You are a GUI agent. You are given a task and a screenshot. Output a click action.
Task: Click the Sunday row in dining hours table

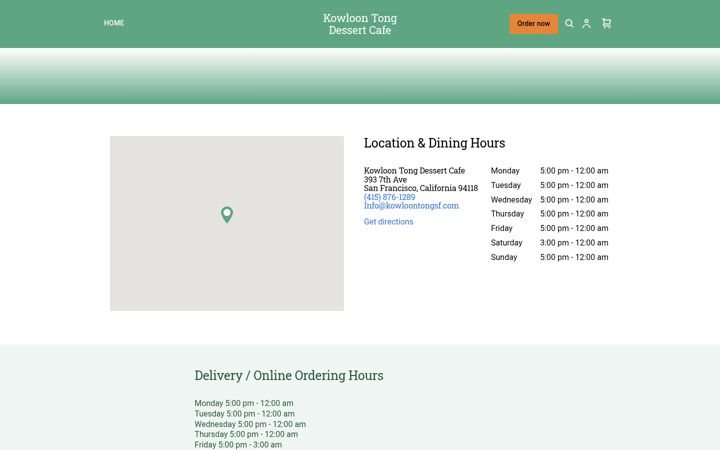[x=550, y=257]
